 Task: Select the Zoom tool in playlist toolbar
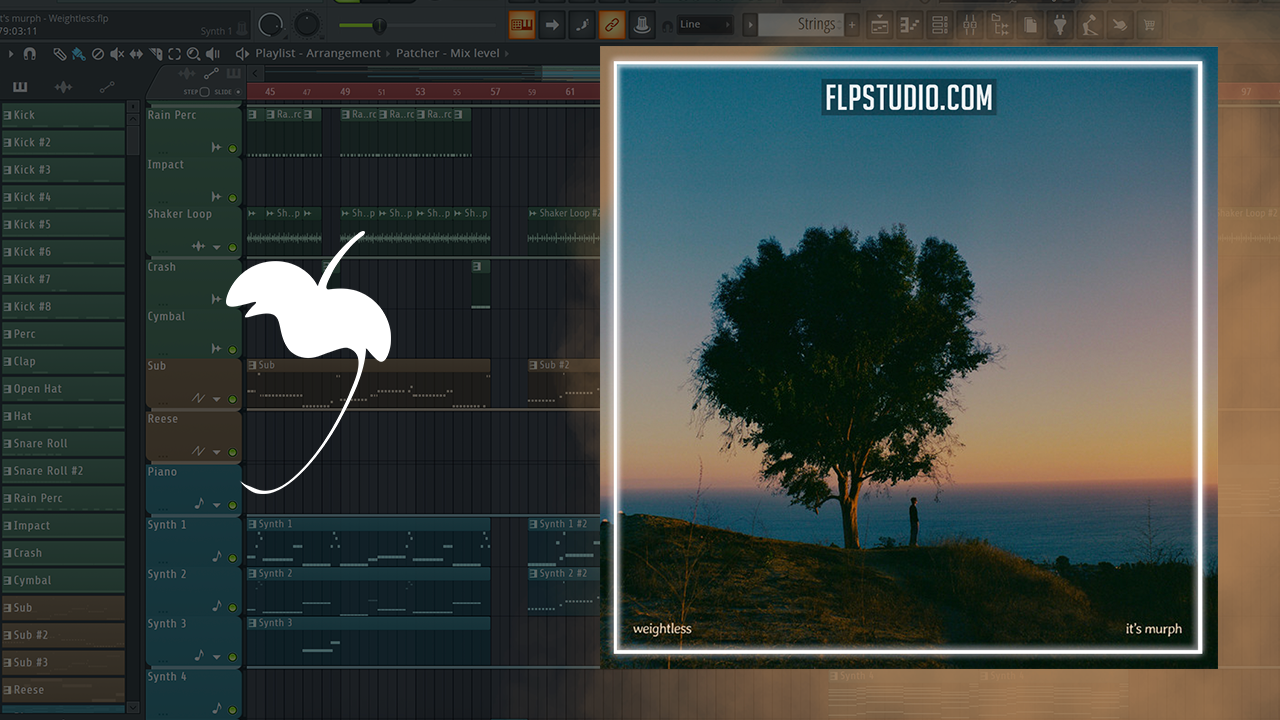tap(193, 53)
